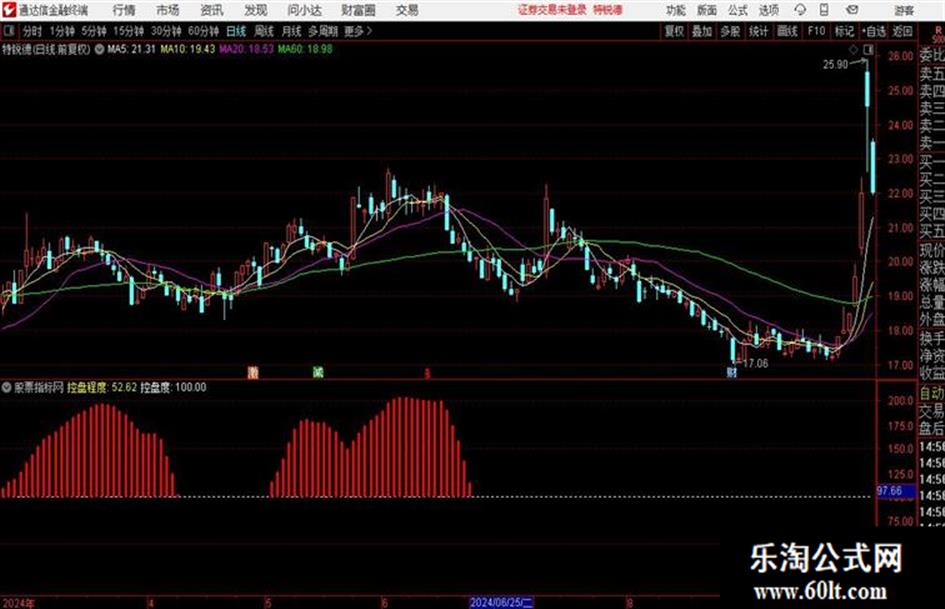Expand the main chart indicator dropdown arrow
The image size is (945, 609).
(99, 49)
